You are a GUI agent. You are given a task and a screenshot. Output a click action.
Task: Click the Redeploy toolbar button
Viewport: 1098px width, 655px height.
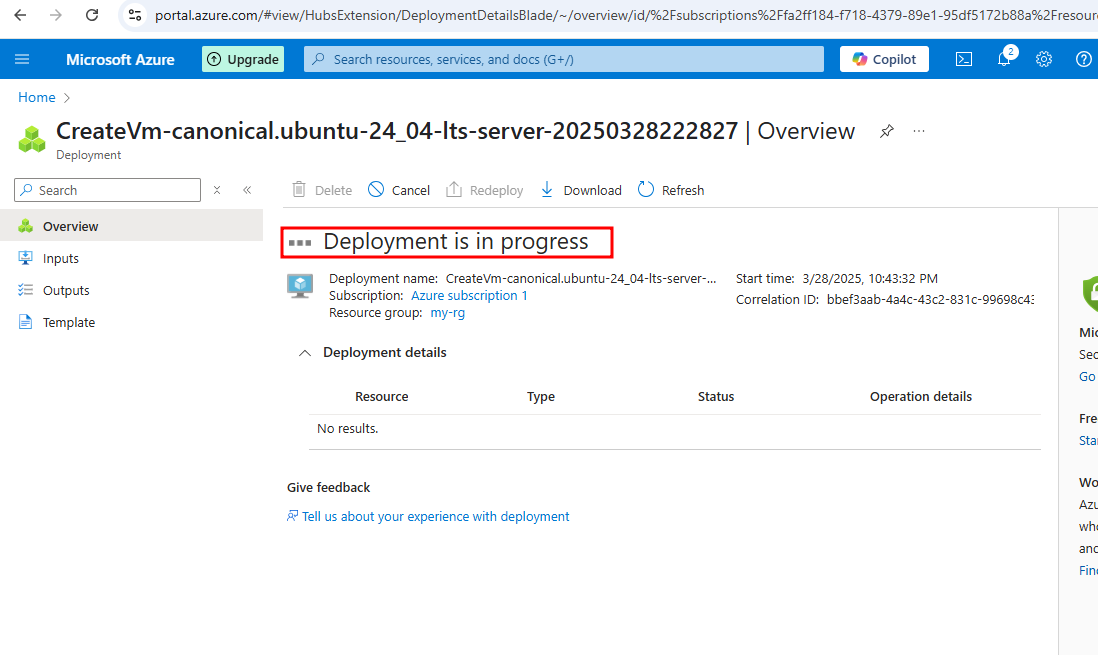pos(485,190)
